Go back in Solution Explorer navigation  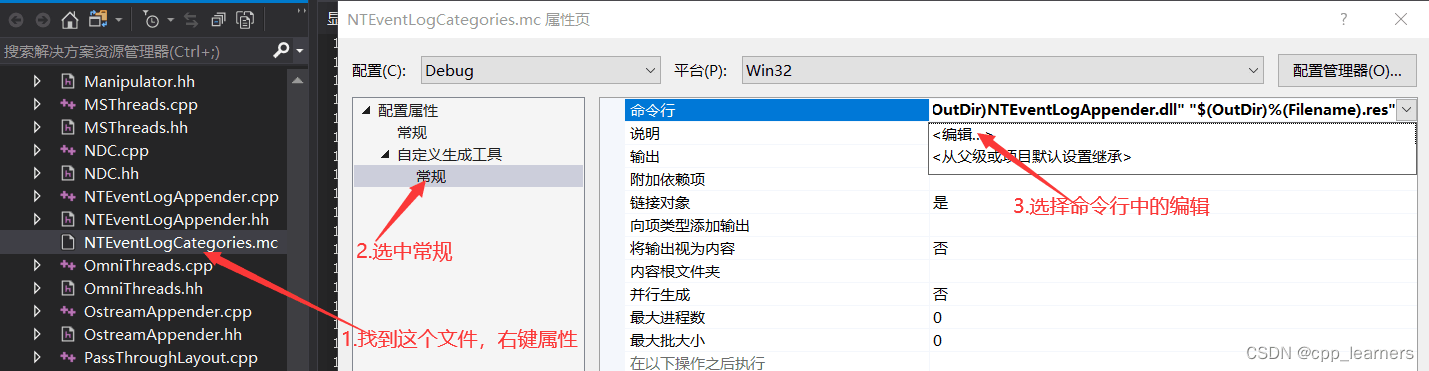(x=17, y=19)
